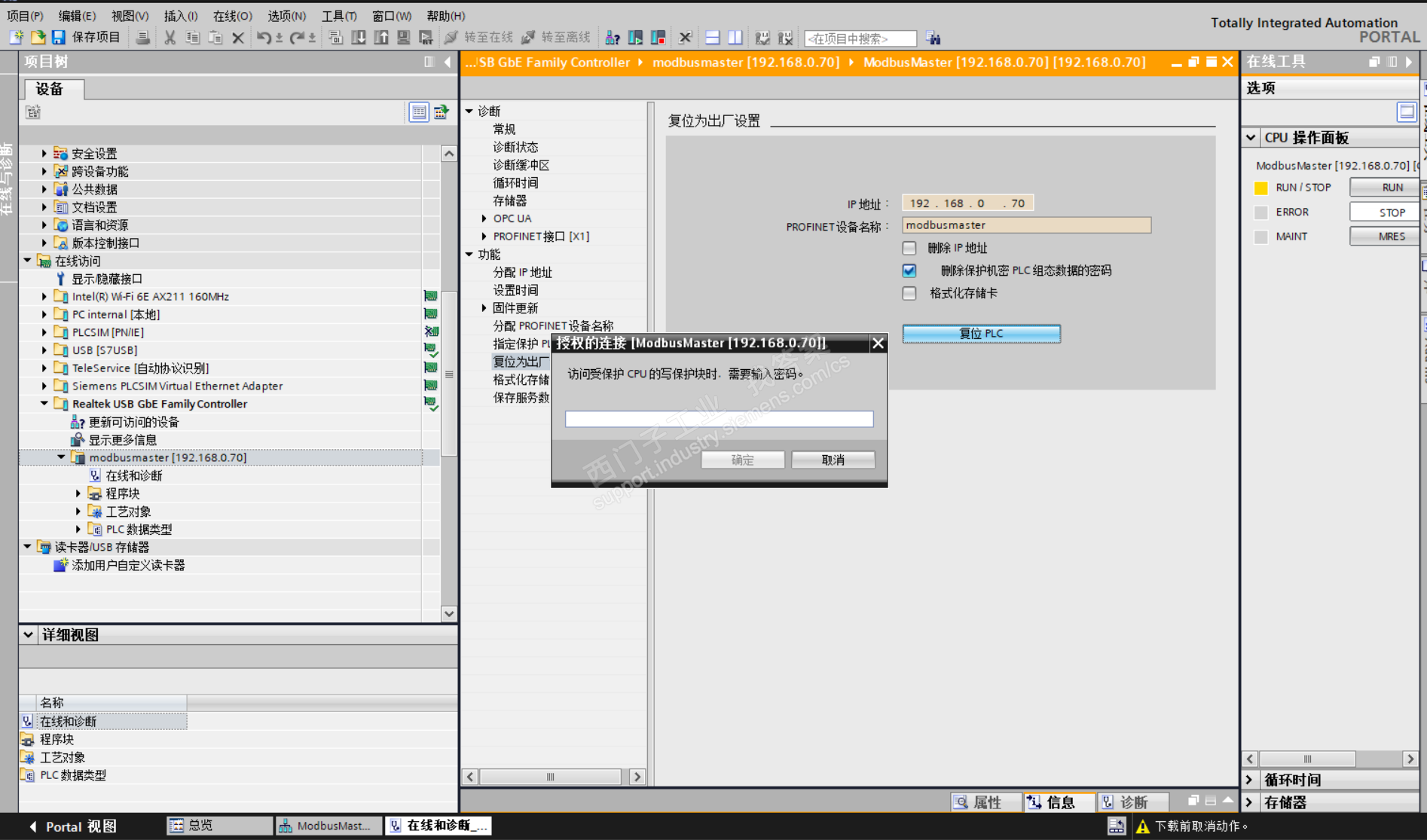Click the open project toolbar icon

[x=38, y=38]
